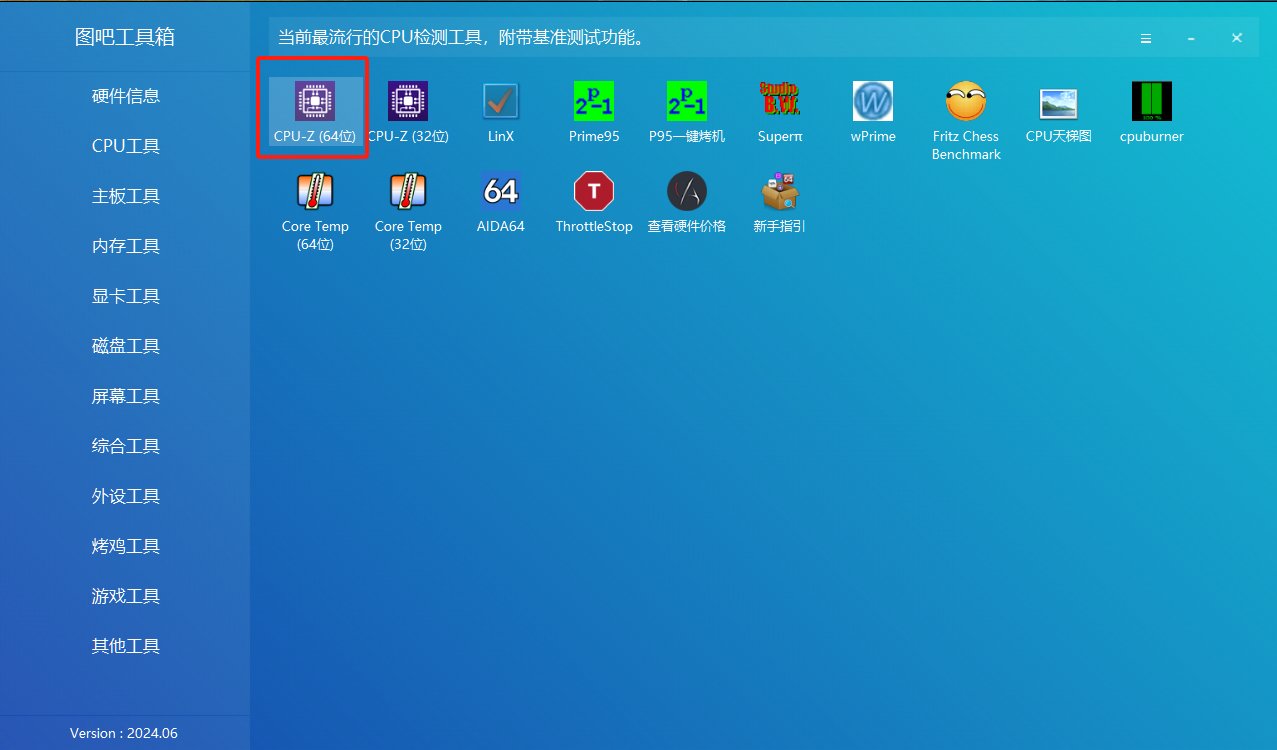Launch Superπ benchmark

[x=780, y=111]
